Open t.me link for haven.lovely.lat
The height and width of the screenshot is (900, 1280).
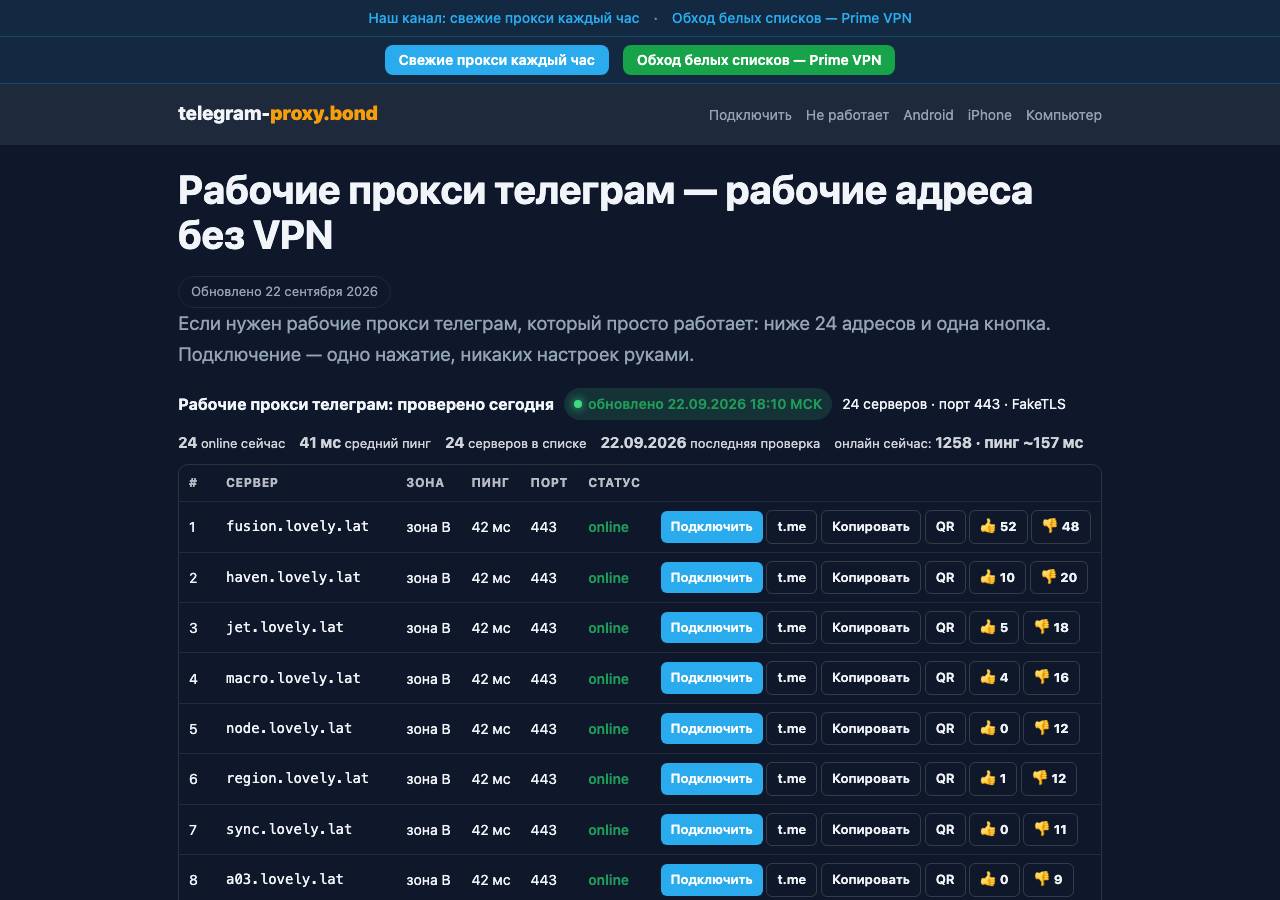point(792,577)
